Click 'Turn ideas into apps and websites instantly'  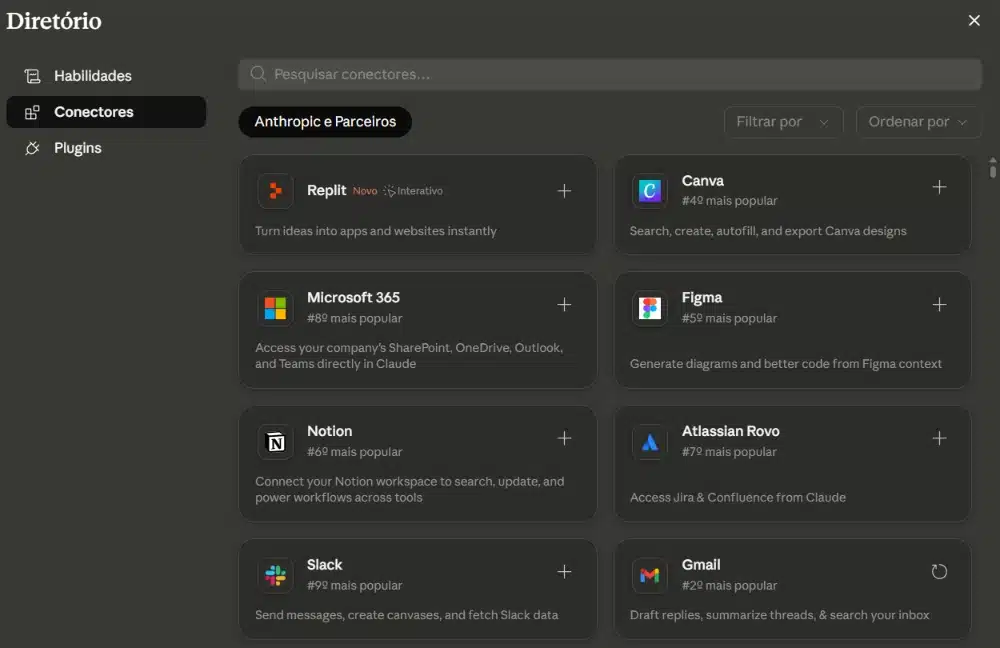(x=376, y=231)
